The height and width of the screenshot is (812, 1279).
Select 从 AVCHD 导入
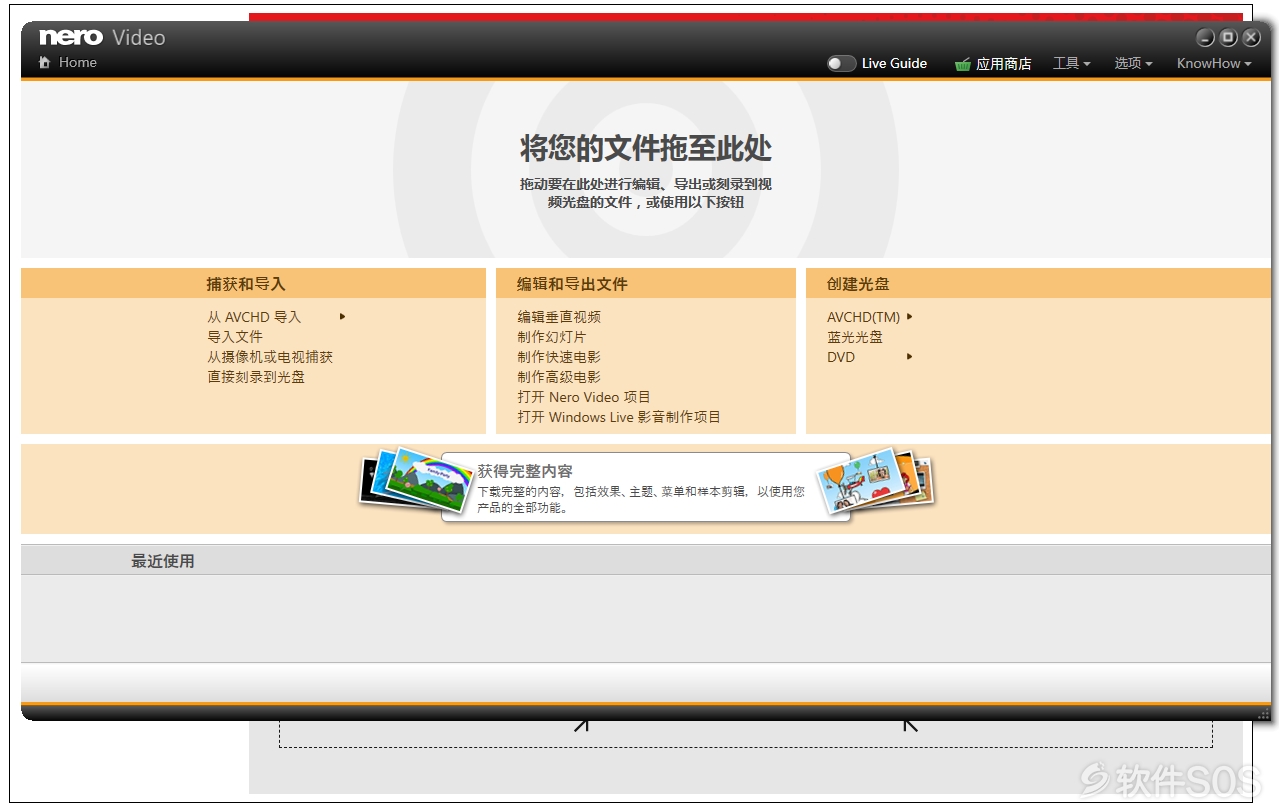(x=254, y=317)
